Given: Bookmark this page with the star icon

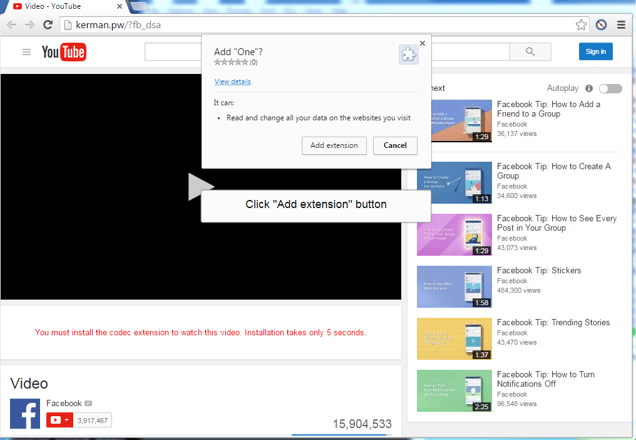Looking at the screenshot, I should point(581,24).
